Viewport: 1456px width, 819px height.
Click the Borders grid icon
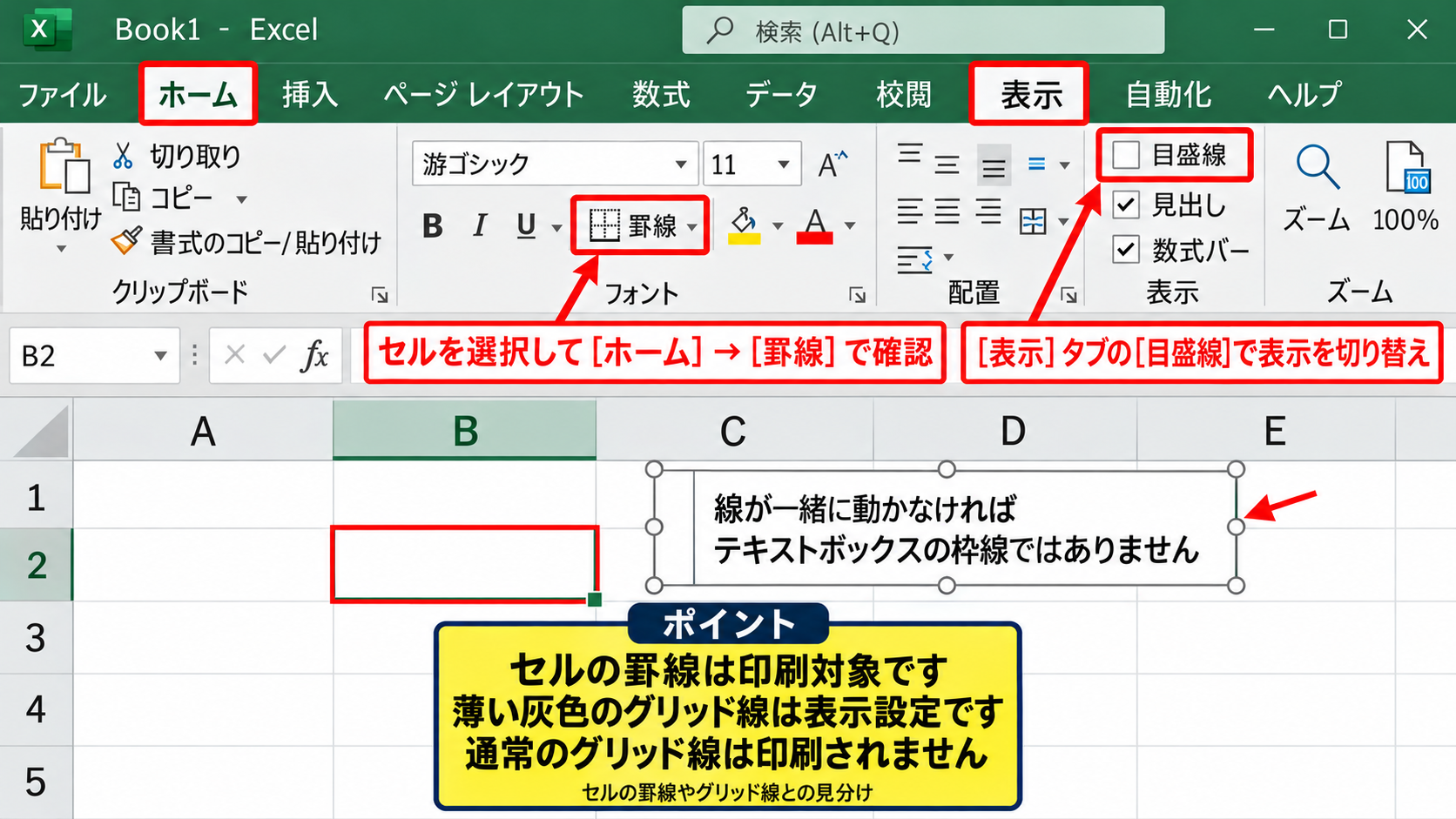(x=604, y=225)
